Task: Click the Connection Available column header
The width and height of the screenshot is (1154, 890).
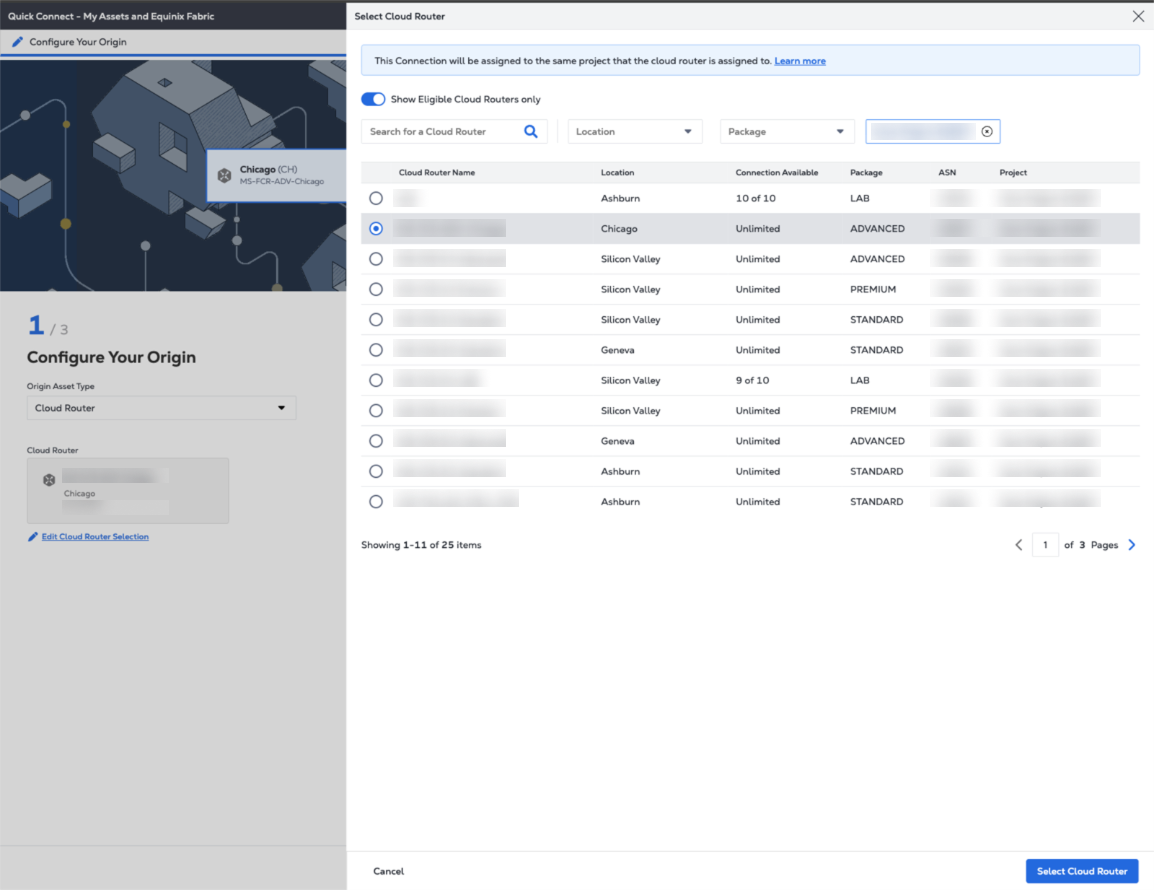Action: [776, 173]
